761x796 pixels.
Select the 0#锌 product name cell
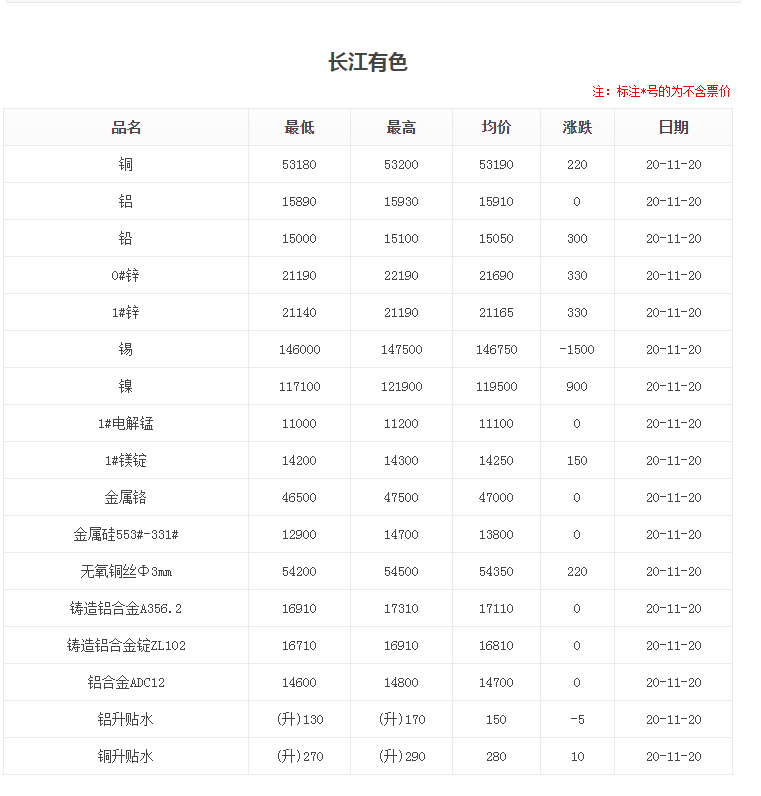click(x=126, y=275)
